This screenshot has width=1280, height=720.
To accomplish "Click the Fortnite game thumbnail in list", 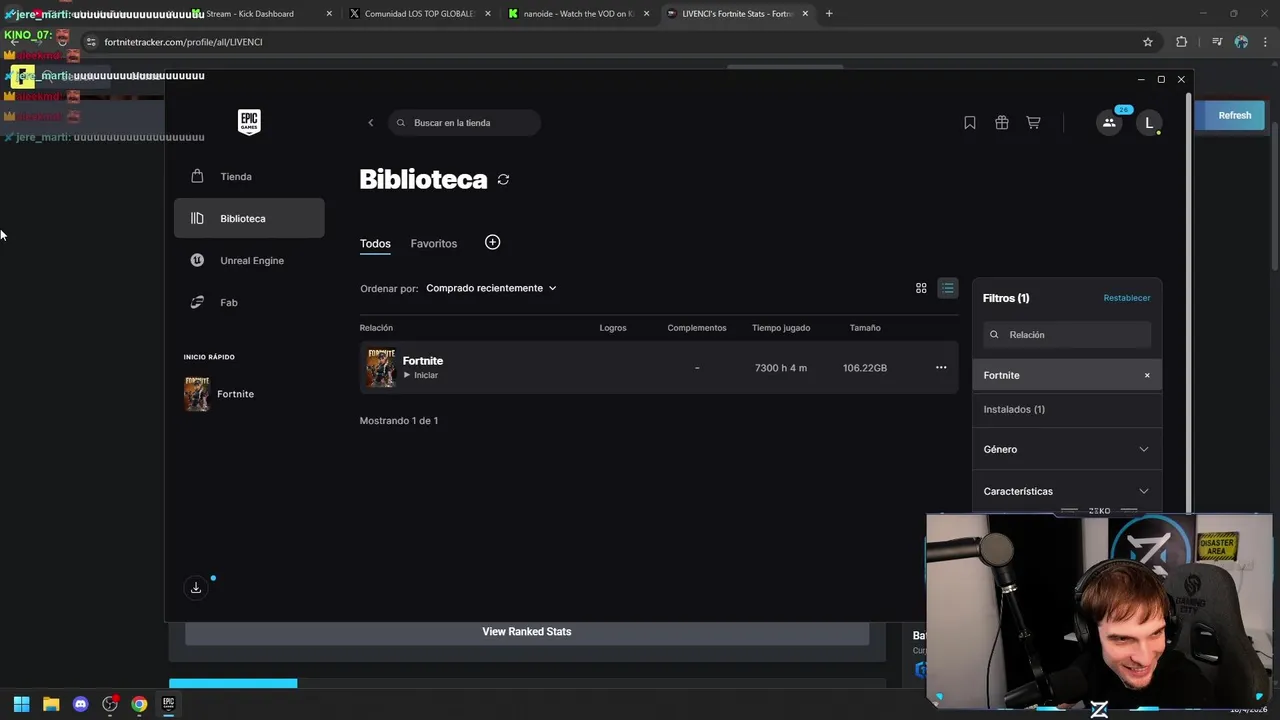I will [381, 368].
